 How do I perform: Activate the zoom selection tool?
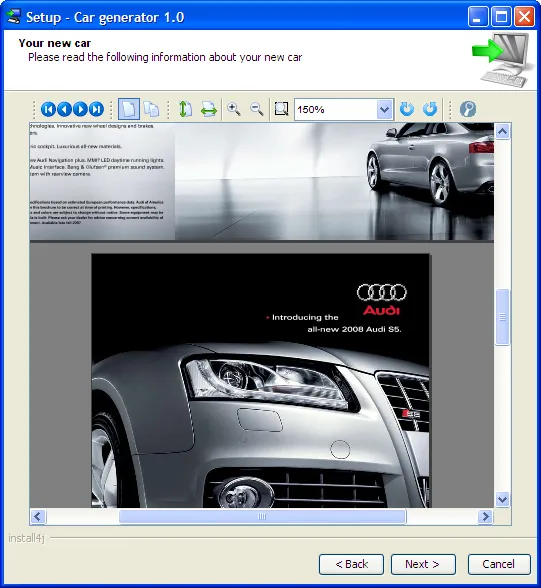281,109
